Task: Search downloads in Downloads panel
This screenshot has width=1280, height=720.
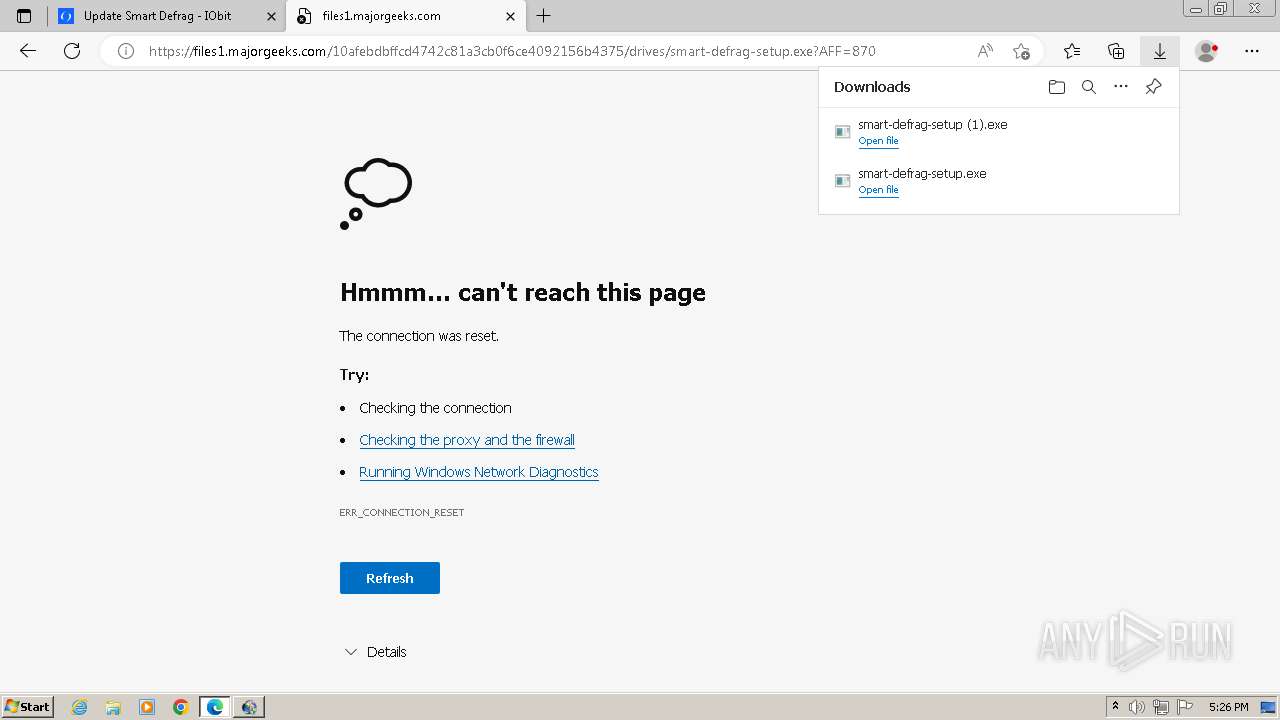Action: tap(1089, 87)
